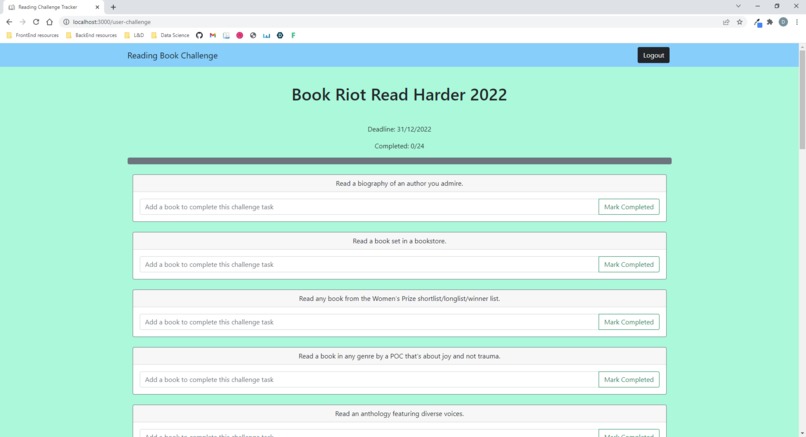
Task: Open the GitHub bookmark icon
Action: tap(199, 35)
